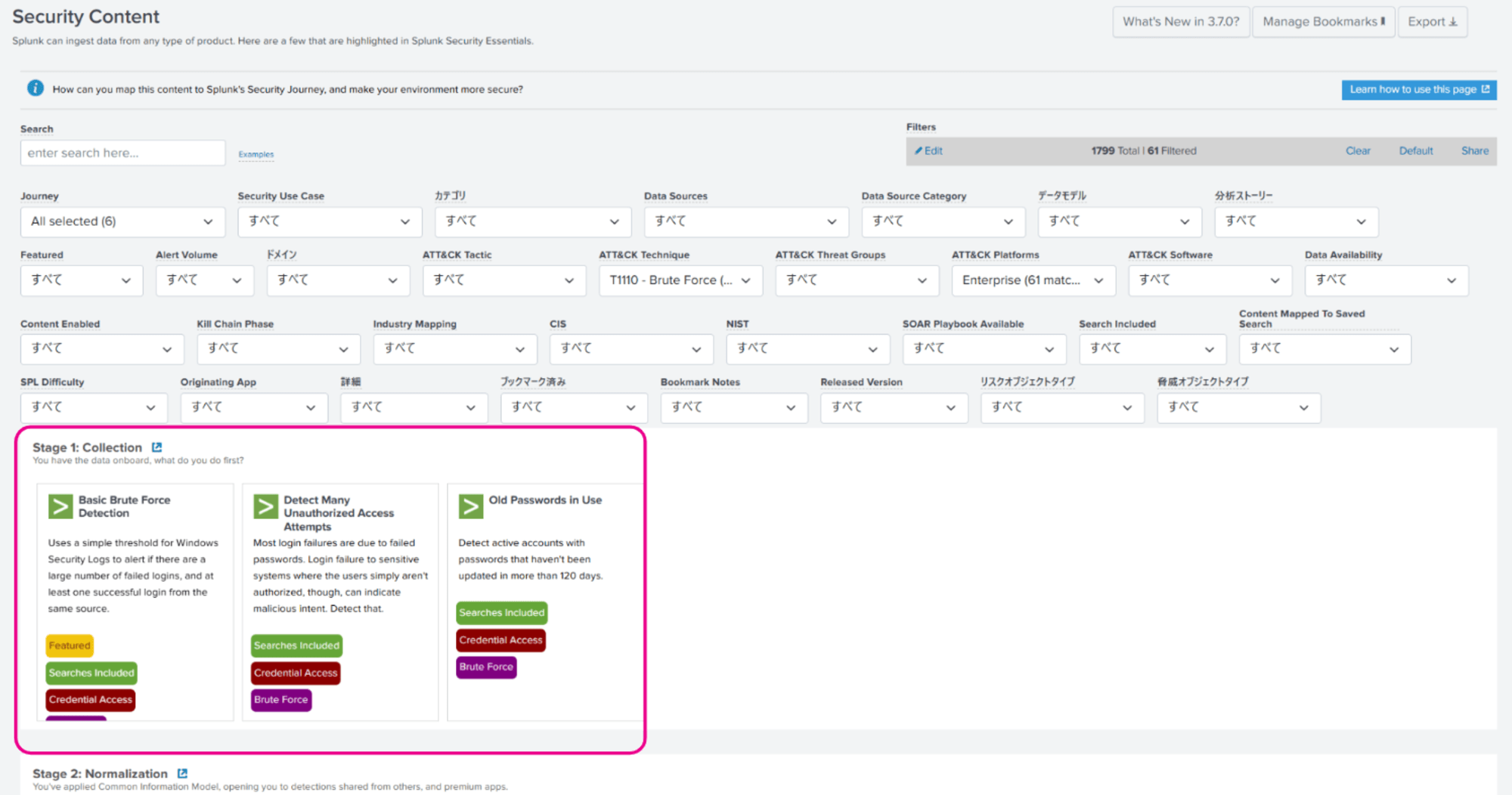Open the Featured filter dropdown
The height and width of the screenshot is (795, 1512).
click(x=82, y=280)
